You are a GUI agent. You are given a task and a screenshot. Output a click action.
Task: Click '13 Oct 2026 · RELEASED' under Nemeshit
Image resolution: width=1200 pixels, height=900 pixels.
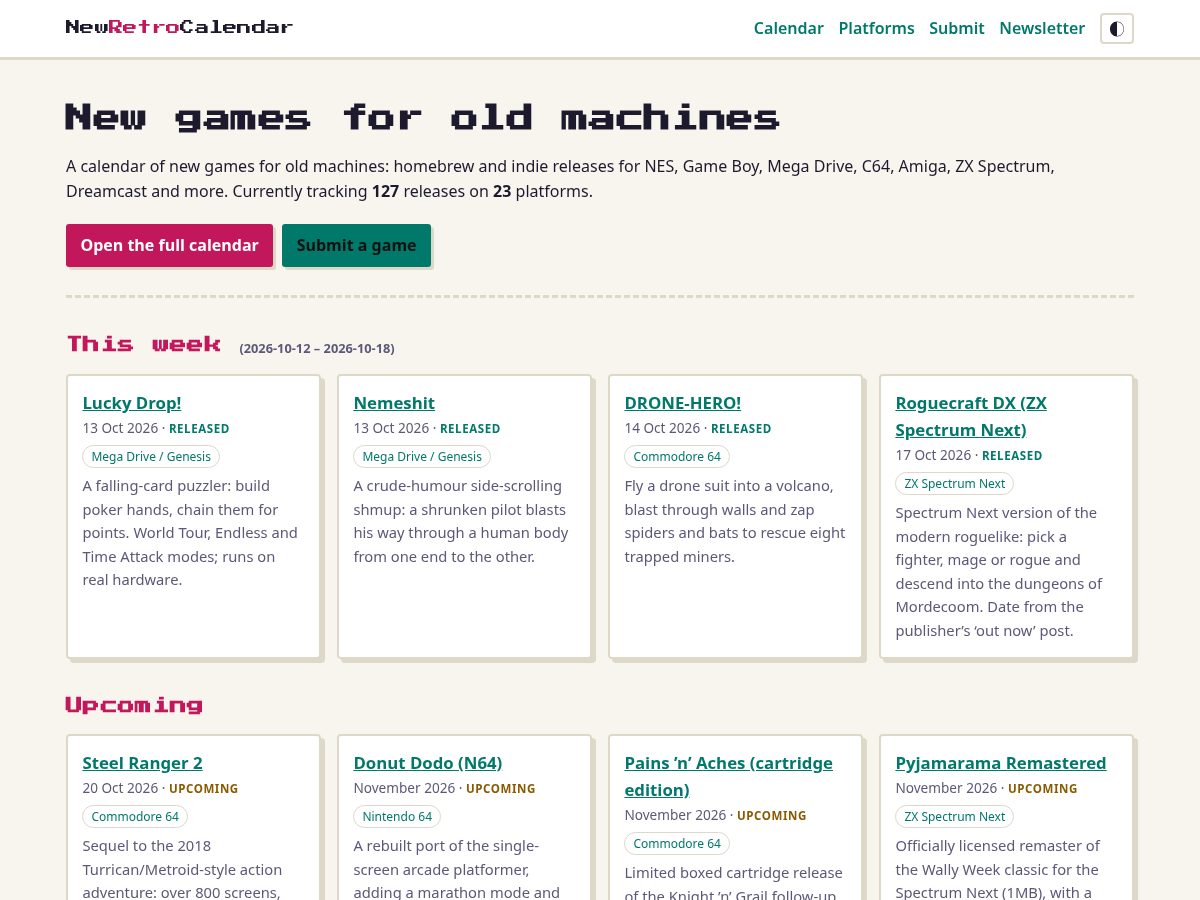[x=427, y=428]
